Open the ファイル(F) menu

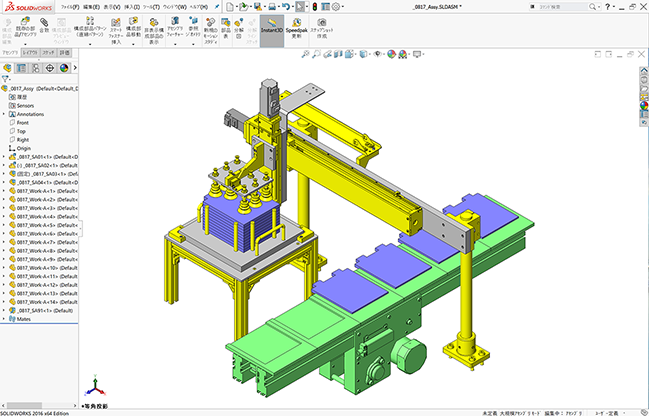[68, 6]
